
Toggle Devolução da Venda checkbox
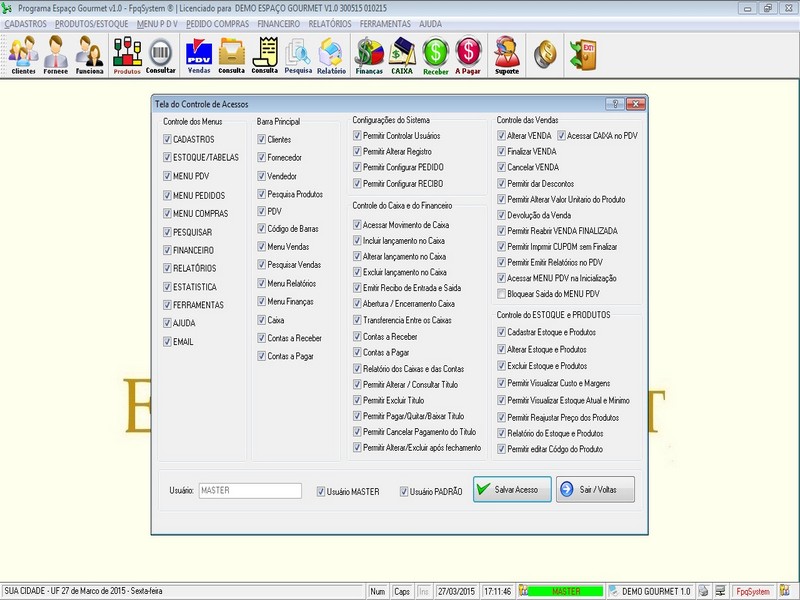point(502,215)
